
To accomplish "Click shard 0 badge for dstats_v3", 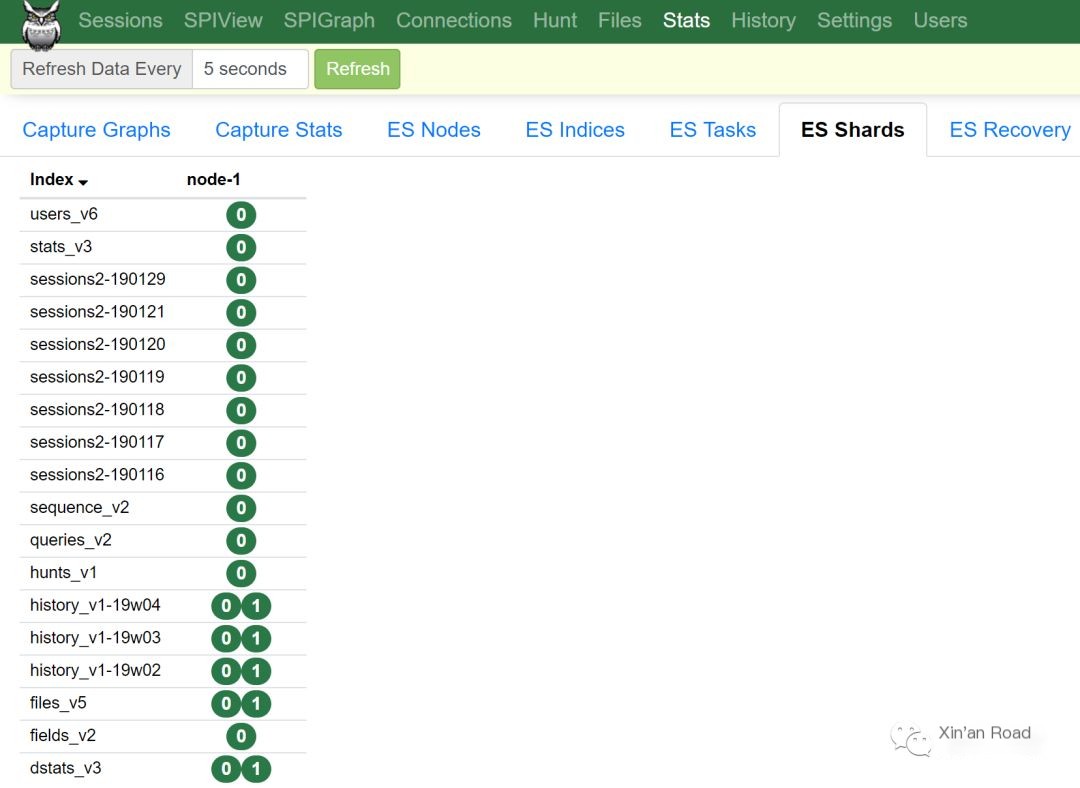I will pos(226,769).
